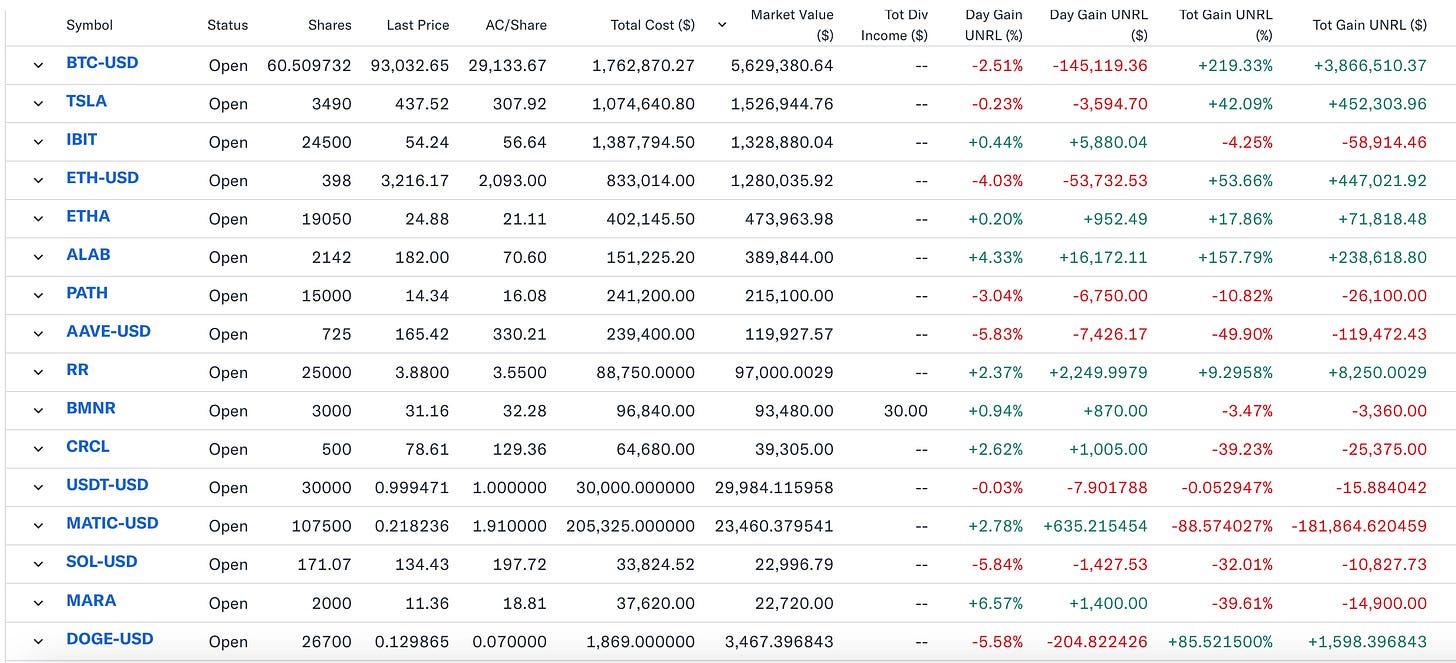Select SOL-USD shares 171.07
Viewport: 1456px width, 663px height.
(325, 565)
